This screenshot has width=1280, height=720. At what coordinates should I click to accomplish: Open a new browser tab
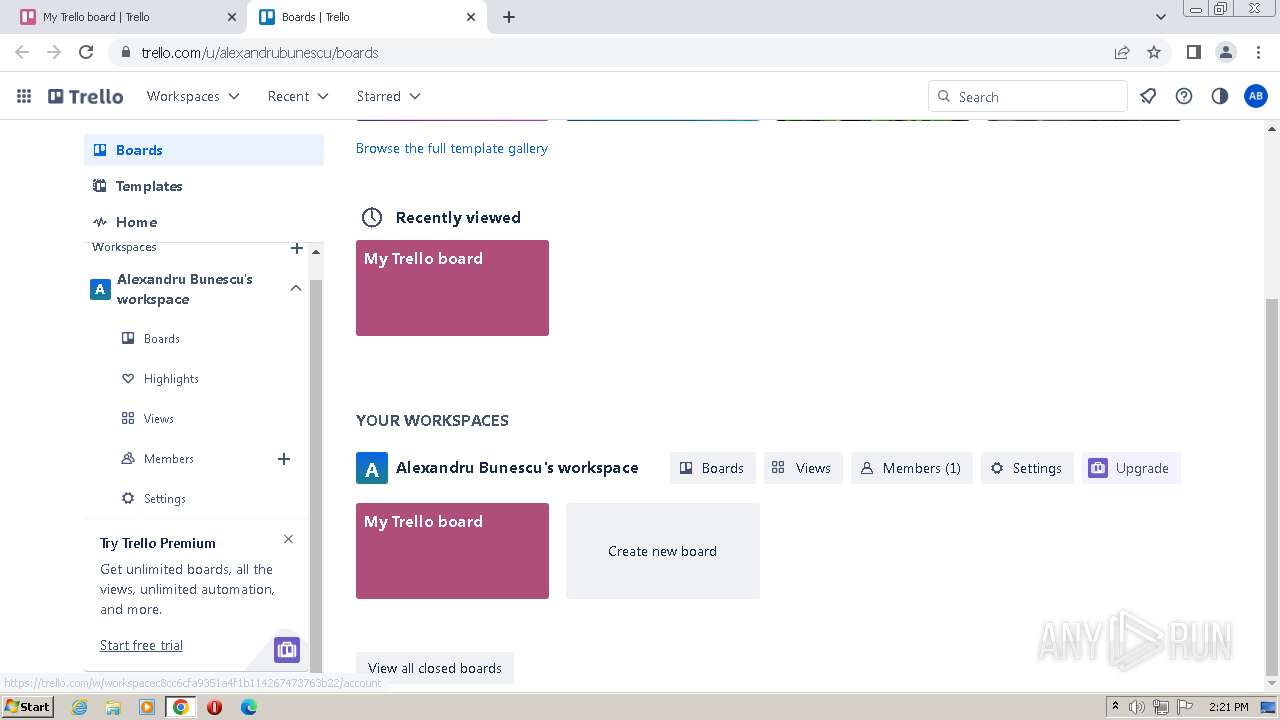(x=508, y=17)
